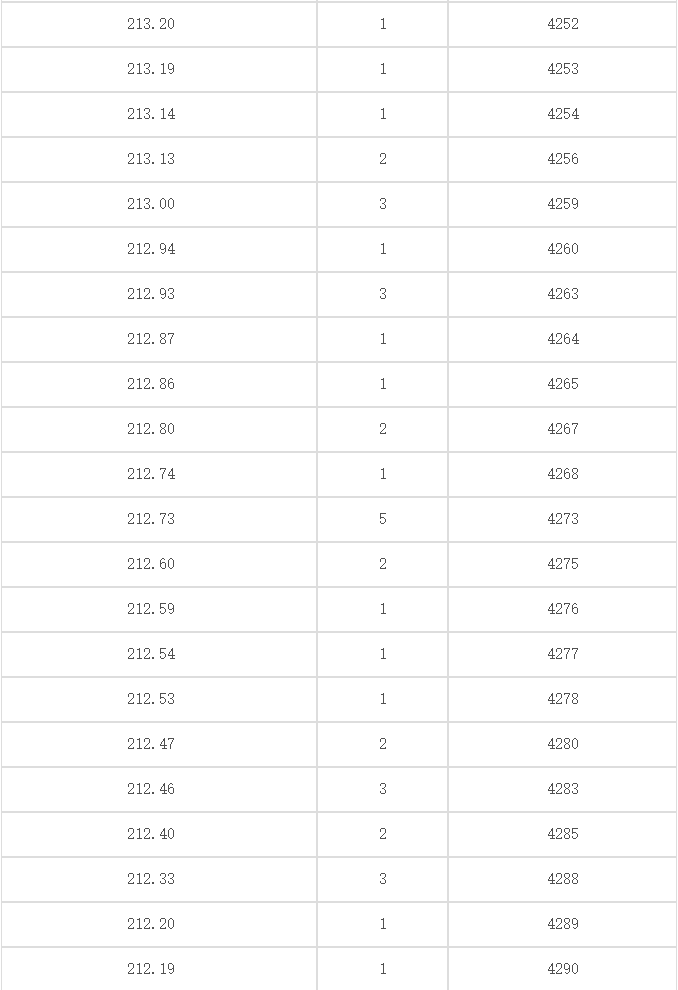Select the cell with 4263

coord(563,294)
